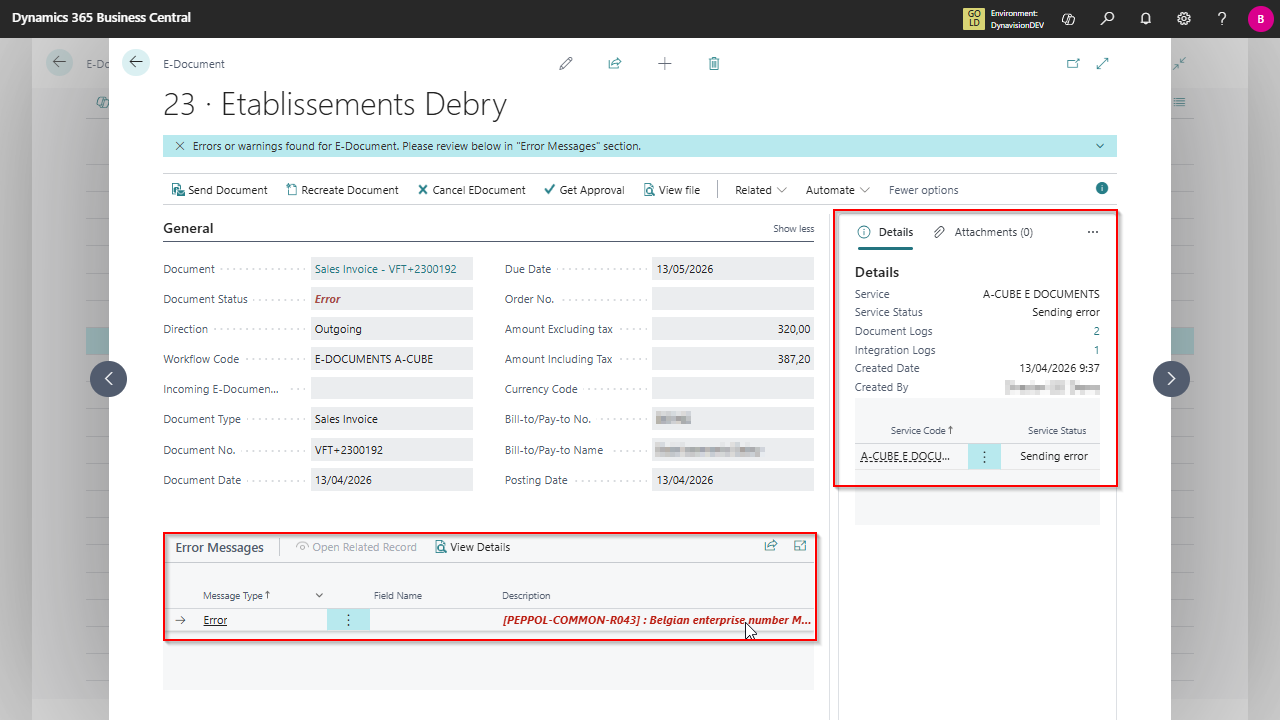Screen dimensions: 1280x720
Task: Open page in new window icon
Action: (x=1073, y=63)
